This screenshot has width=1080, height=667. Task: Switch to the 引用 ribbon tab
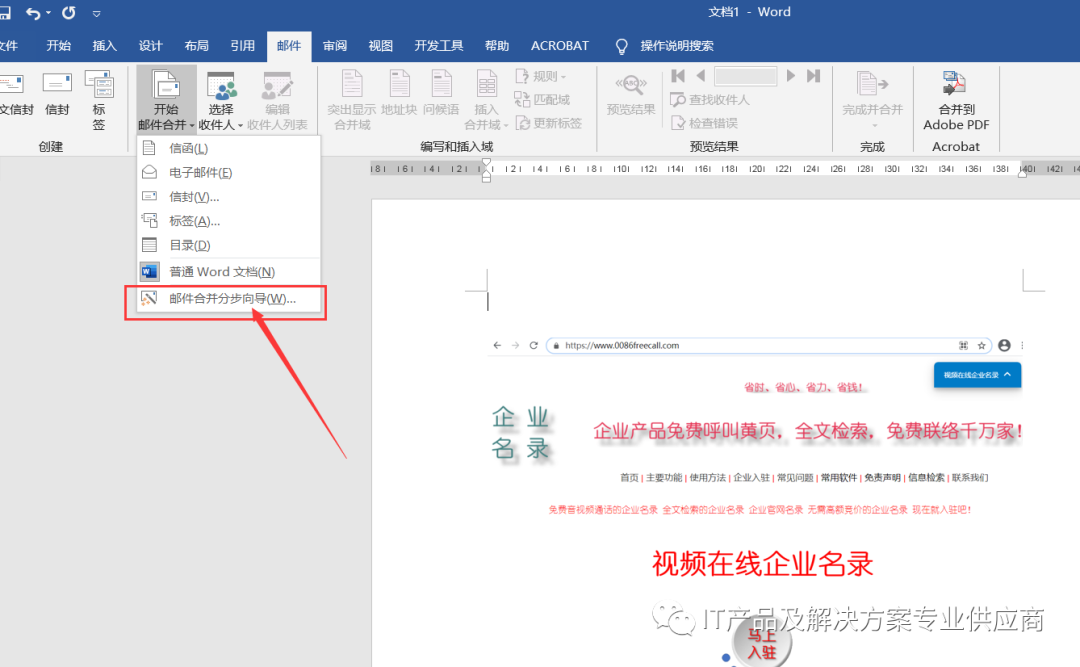(x=242, y=45)
